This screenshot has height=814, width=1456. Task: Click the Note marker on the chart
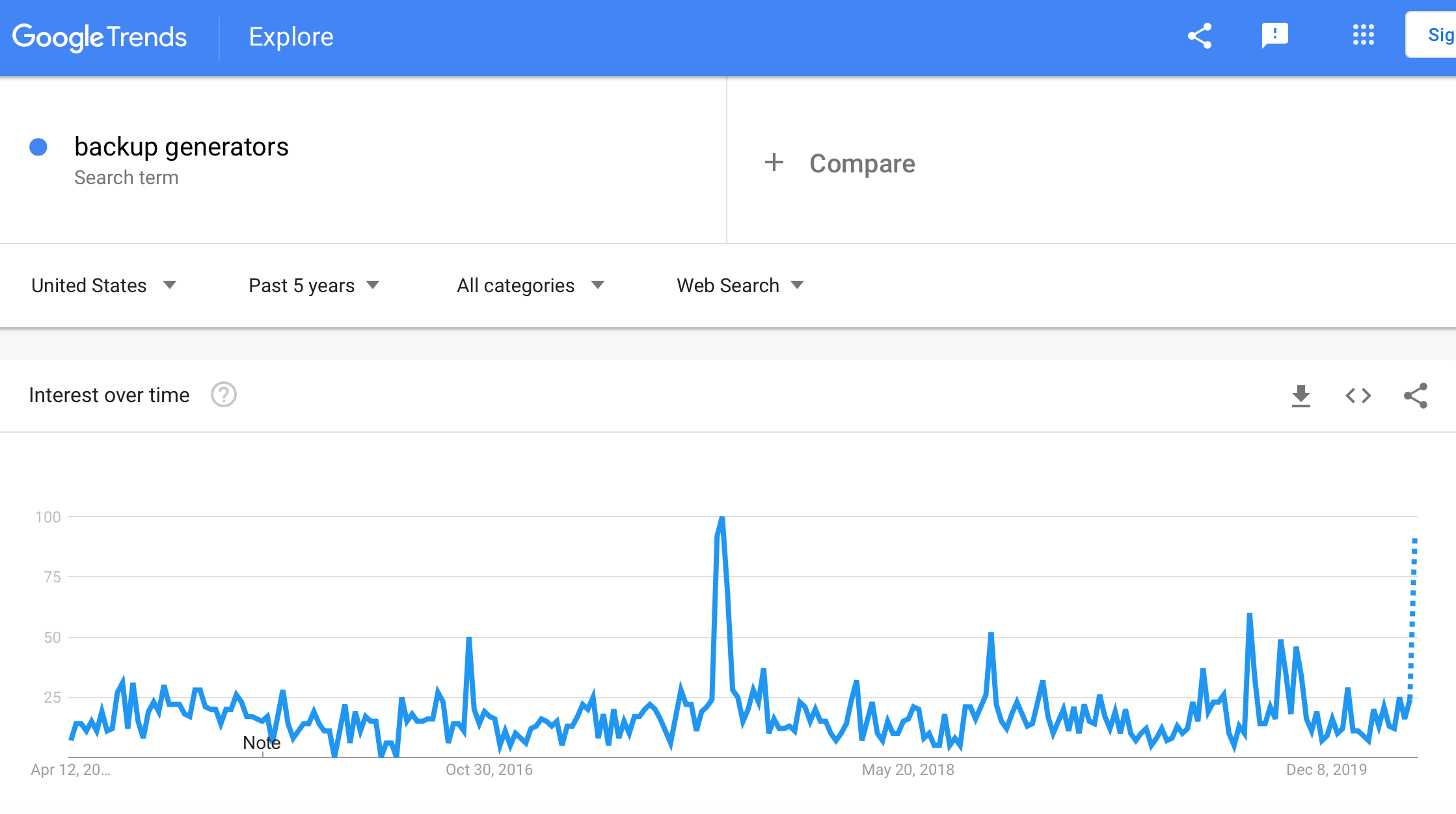(x=262, y=743)
